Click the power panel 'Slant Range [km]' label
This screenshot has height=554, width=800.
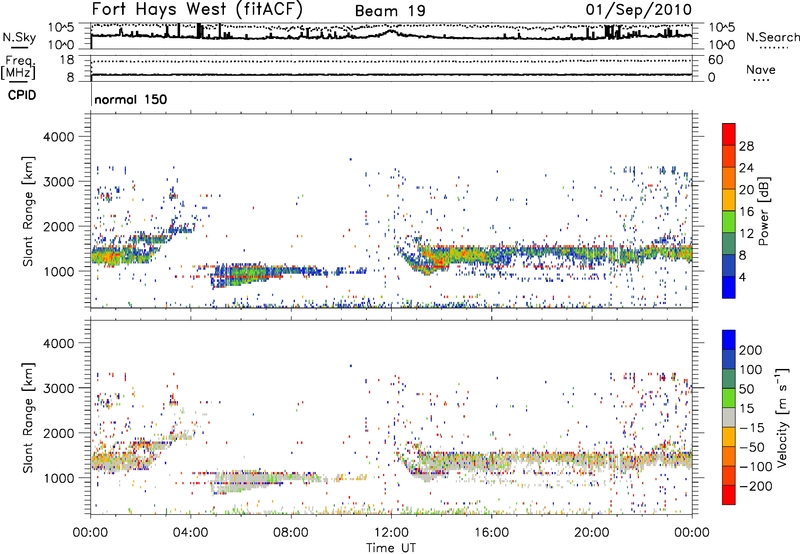pyautogui.click(x=28, y=211)
